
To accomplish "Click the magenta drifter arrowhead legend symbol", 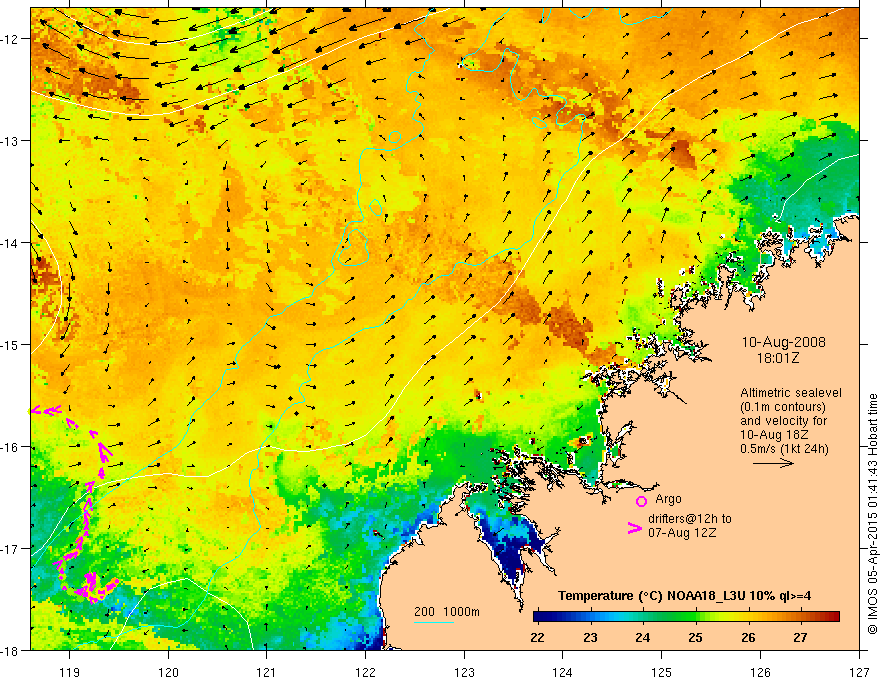I will [x=635, y=528].
